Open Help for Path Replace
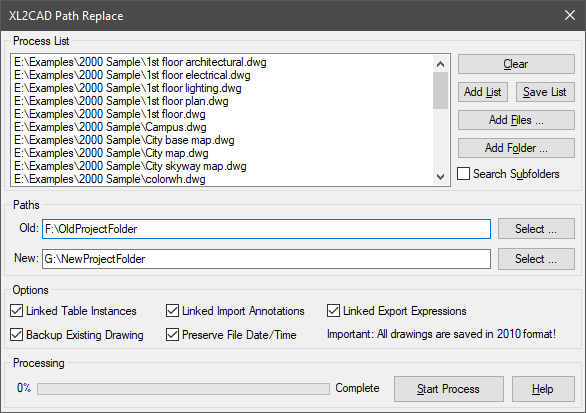This screenshot has width=586, height=413. point(543,389)
